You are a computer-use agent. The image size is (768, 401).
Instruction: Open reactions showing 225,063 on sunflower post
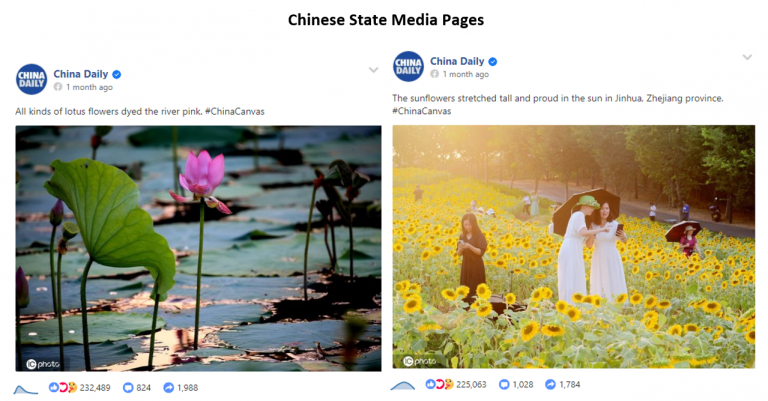coord(456,384)
